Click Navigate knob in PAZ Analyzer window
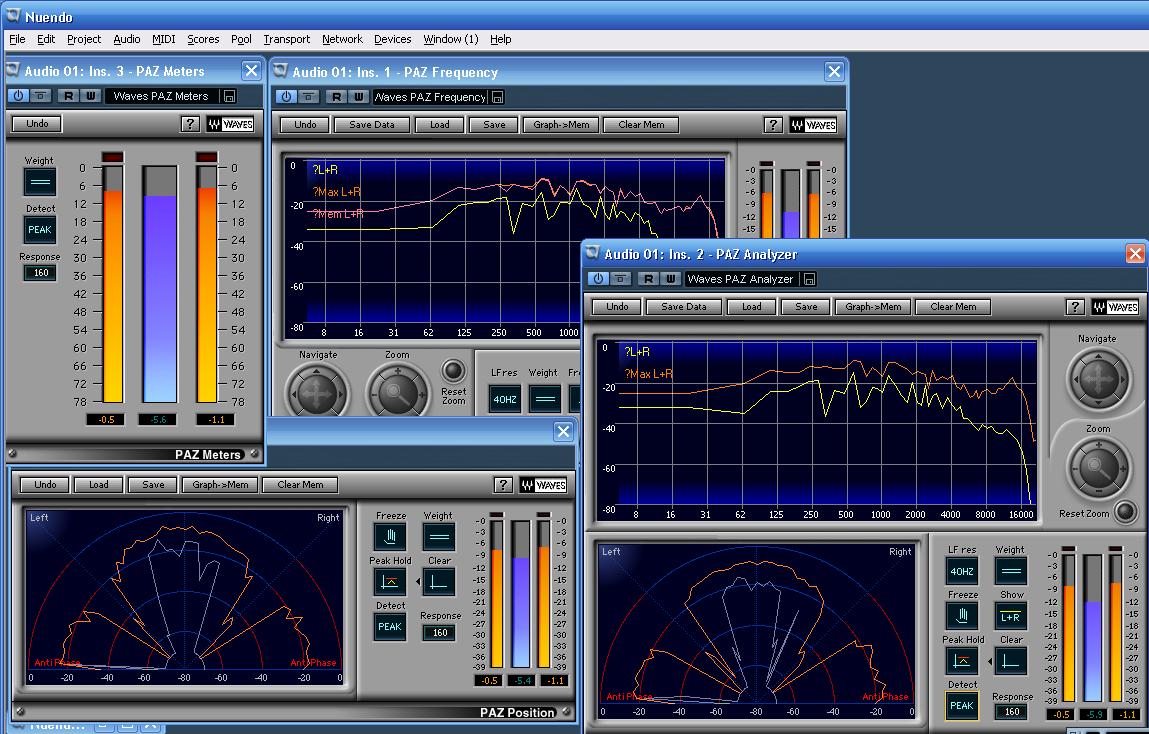The width and height of the screenshot is (1149, 734). pos(1097,379)
